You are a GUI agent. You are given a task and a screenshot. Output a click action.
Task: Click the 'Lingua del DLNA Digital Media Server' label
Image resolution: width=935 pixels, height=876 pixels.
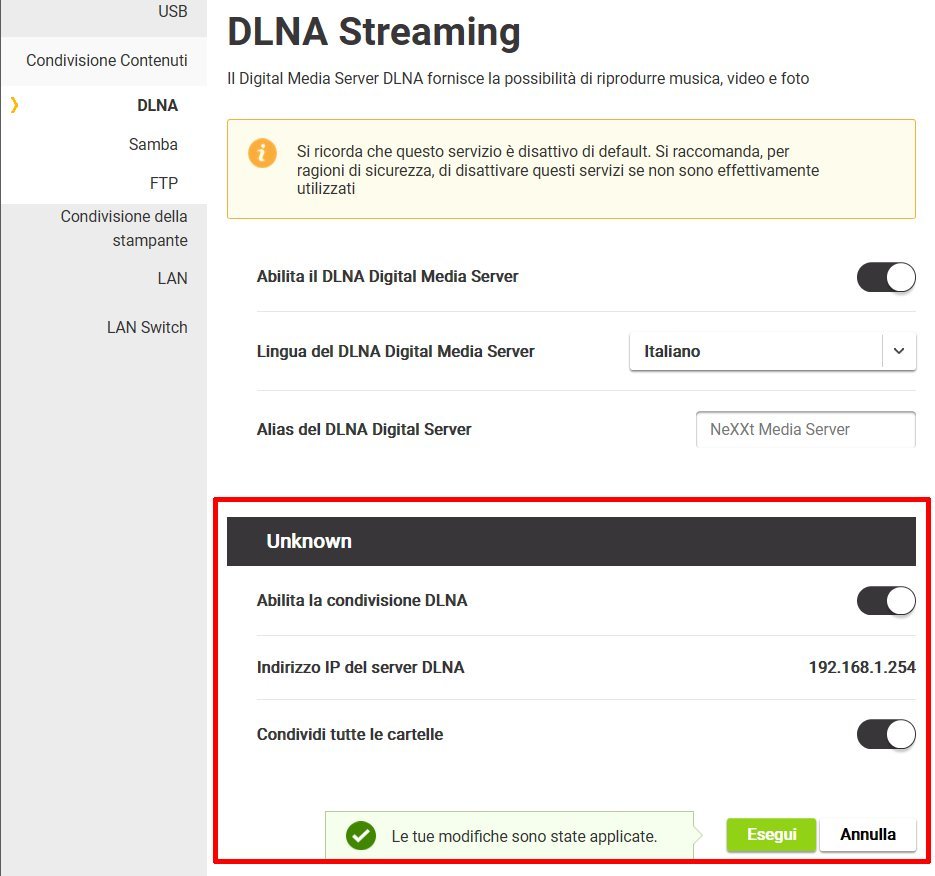coord(395,351)
